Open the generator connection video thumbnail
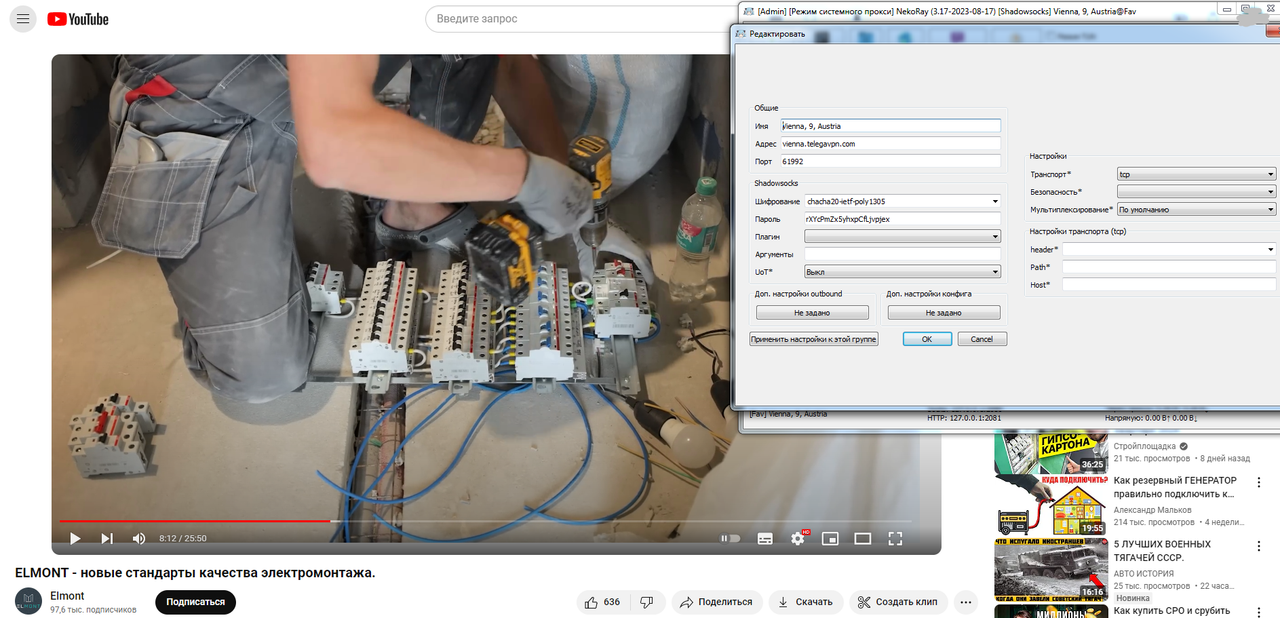The height and width of the screenshot is (618, 1280). (x=1050, y=506)
